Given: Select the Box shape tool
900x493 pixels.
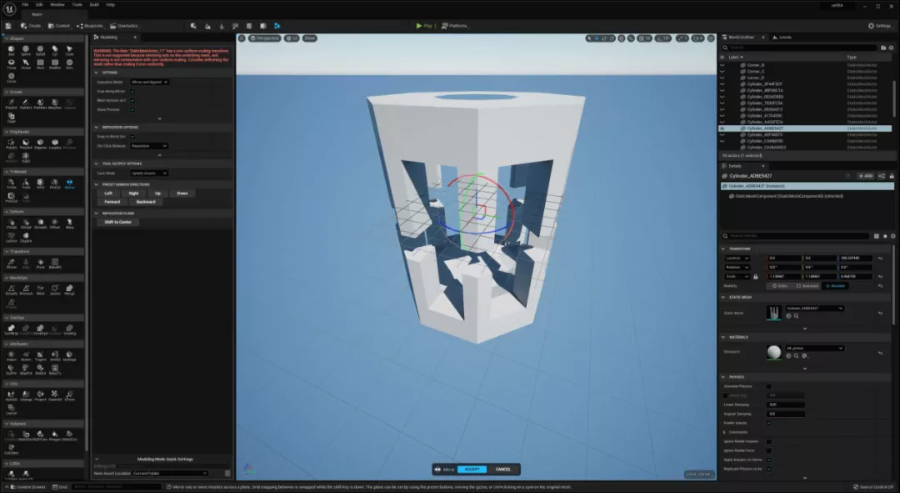Looking at the screenshot, I should (11, 50).
